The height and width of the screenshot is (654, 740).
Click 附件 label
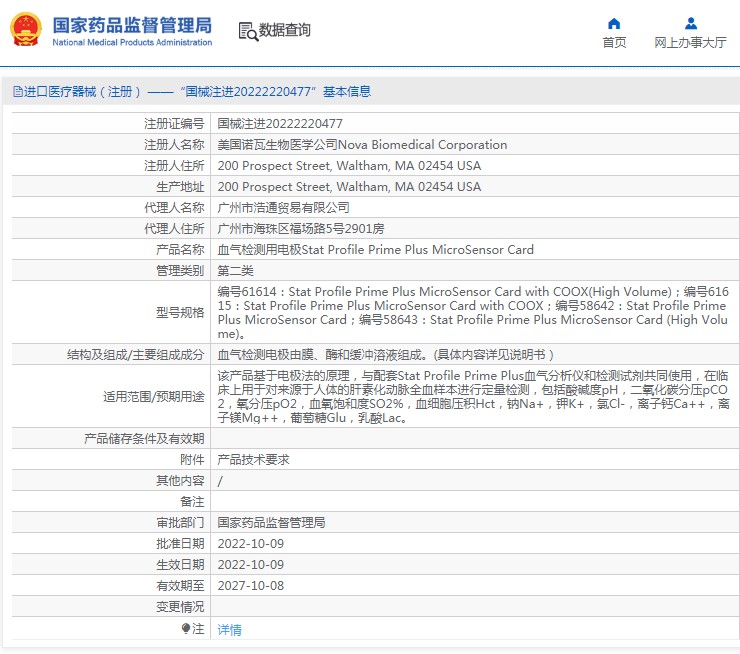pos(192,460)
